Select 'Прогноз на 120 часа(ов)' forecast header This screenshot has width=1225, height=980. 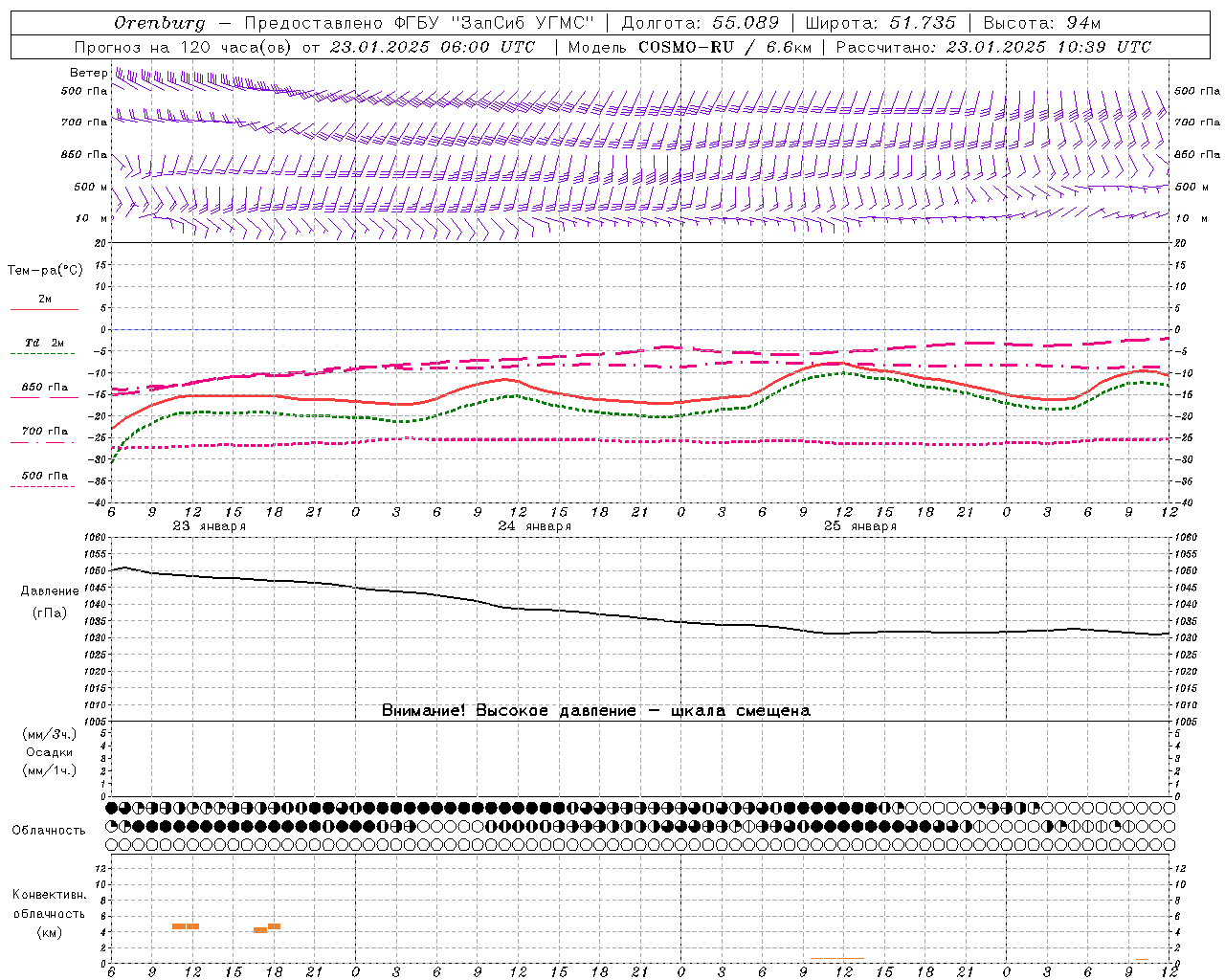(x=184, y=47)
